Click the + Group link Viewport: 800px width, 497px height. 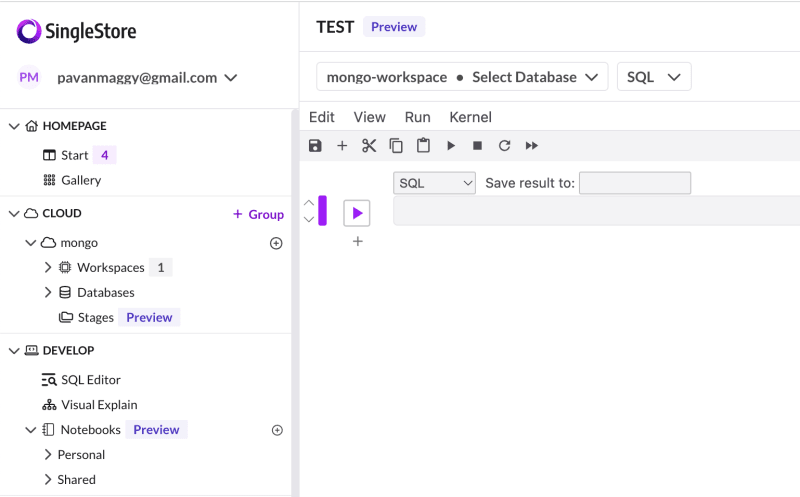pyautogui.click(x=258, y=214)
